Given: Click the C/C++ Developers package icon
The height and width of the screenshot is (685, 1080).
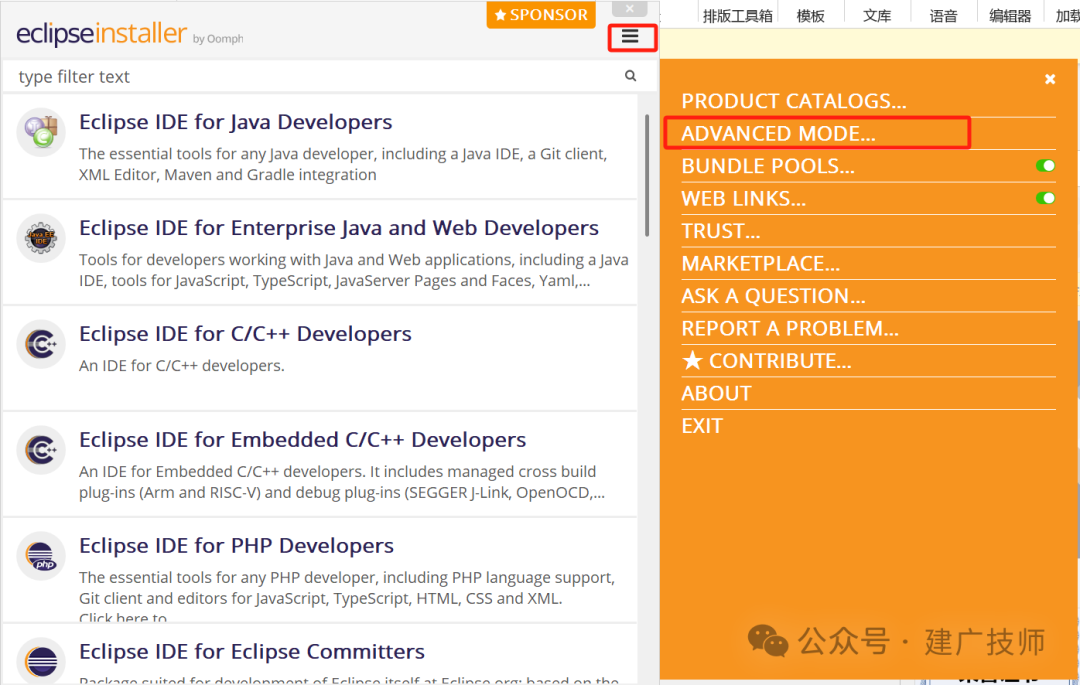Looking at the screenshot, I should click(41, 344).
